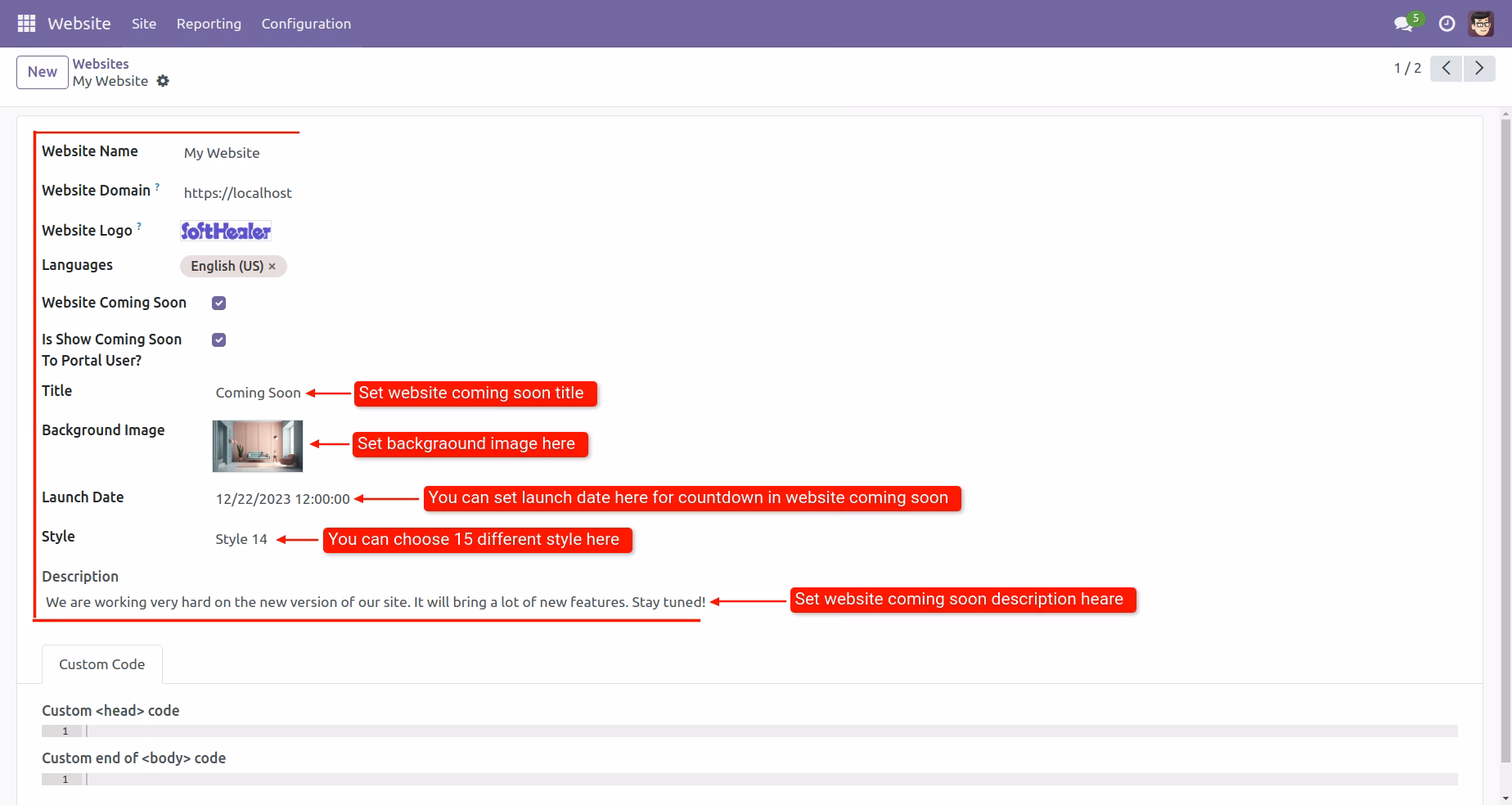The width and height of the screenshot is (1512, 805).
Task: Open the conversations chat icon
Action: tap(1406, 23)
